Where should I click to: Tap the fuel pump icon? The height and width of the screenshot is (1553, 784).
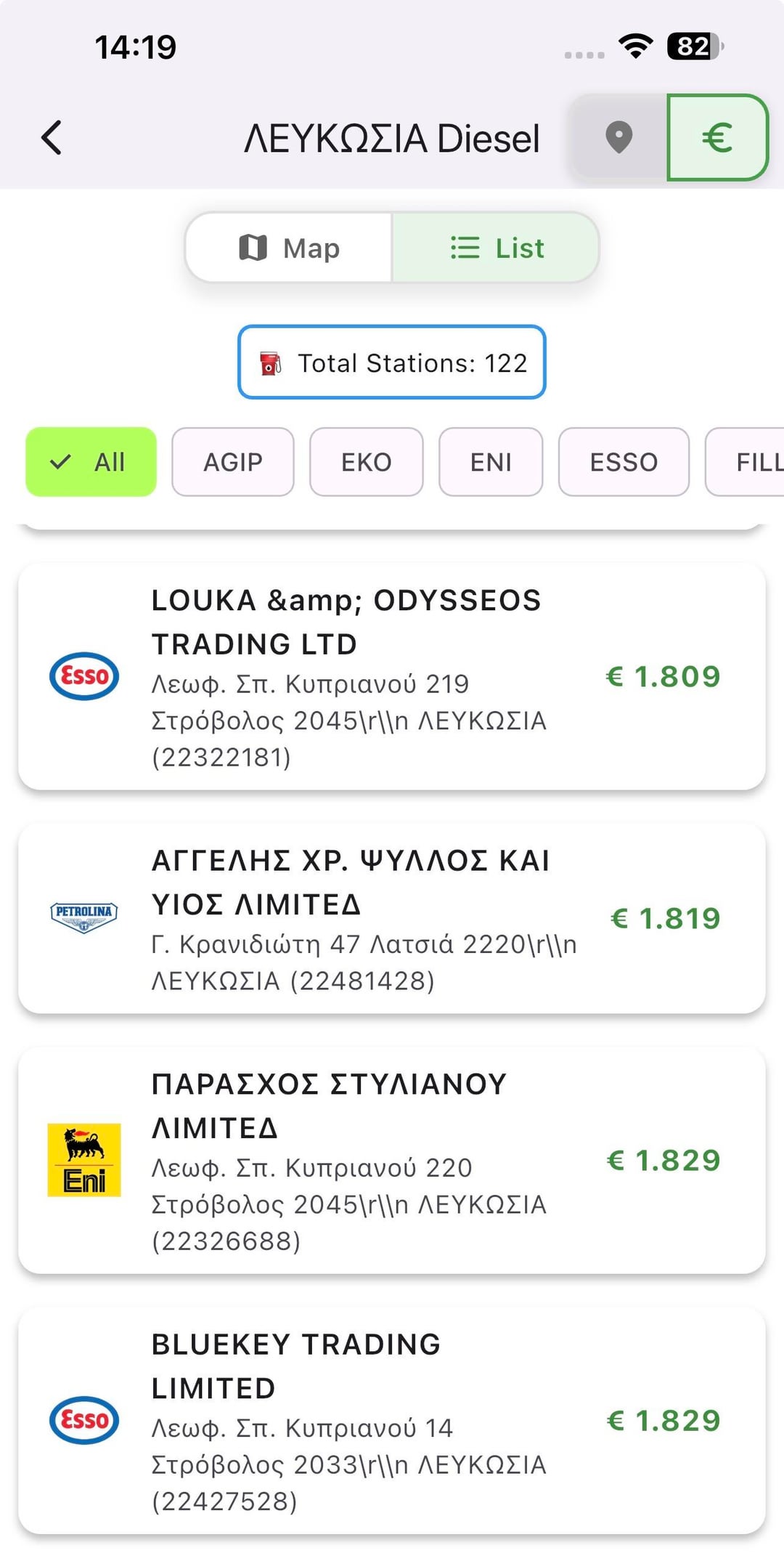270,363
